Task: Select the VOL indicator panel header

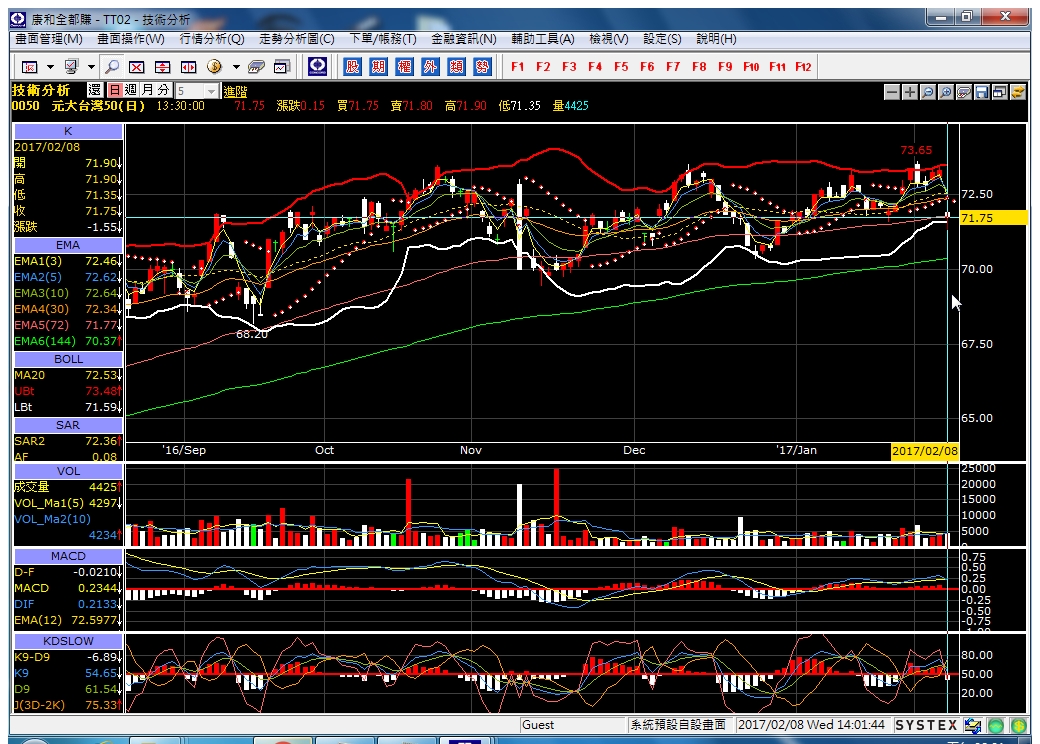Action: [68, 471]
